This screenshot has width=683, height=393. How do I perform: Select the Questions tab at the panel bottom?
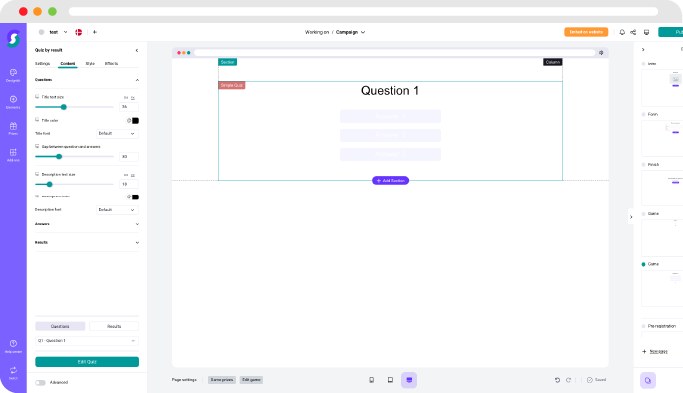(60, 326)
